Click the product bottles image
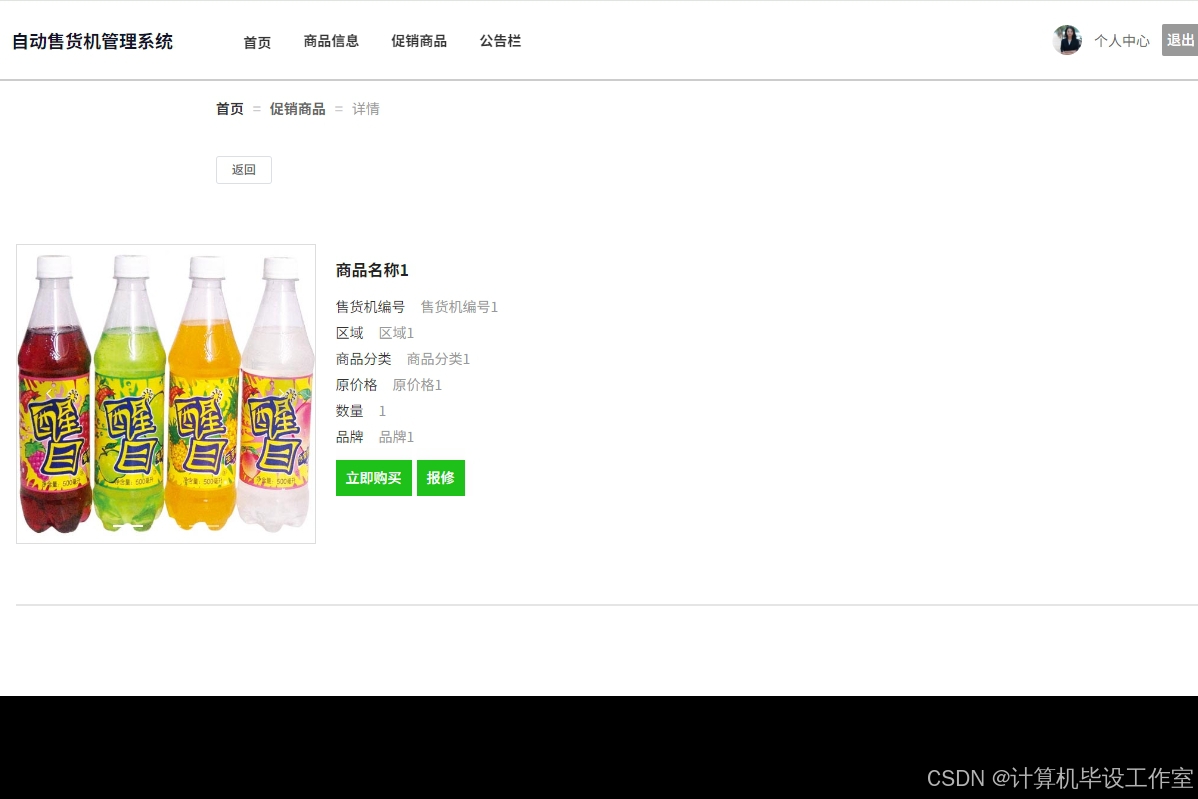 (x=166, y=394)
